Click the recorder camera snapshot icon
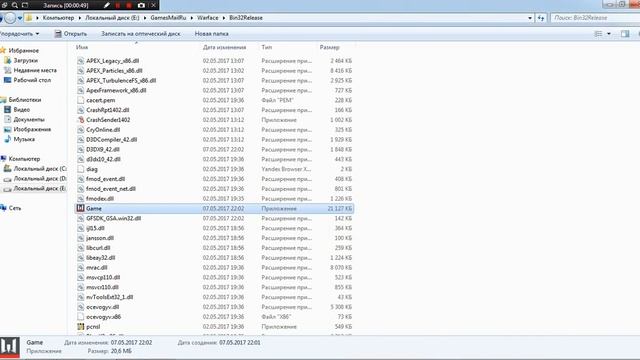Screen dimensions: 640x360 141,5
